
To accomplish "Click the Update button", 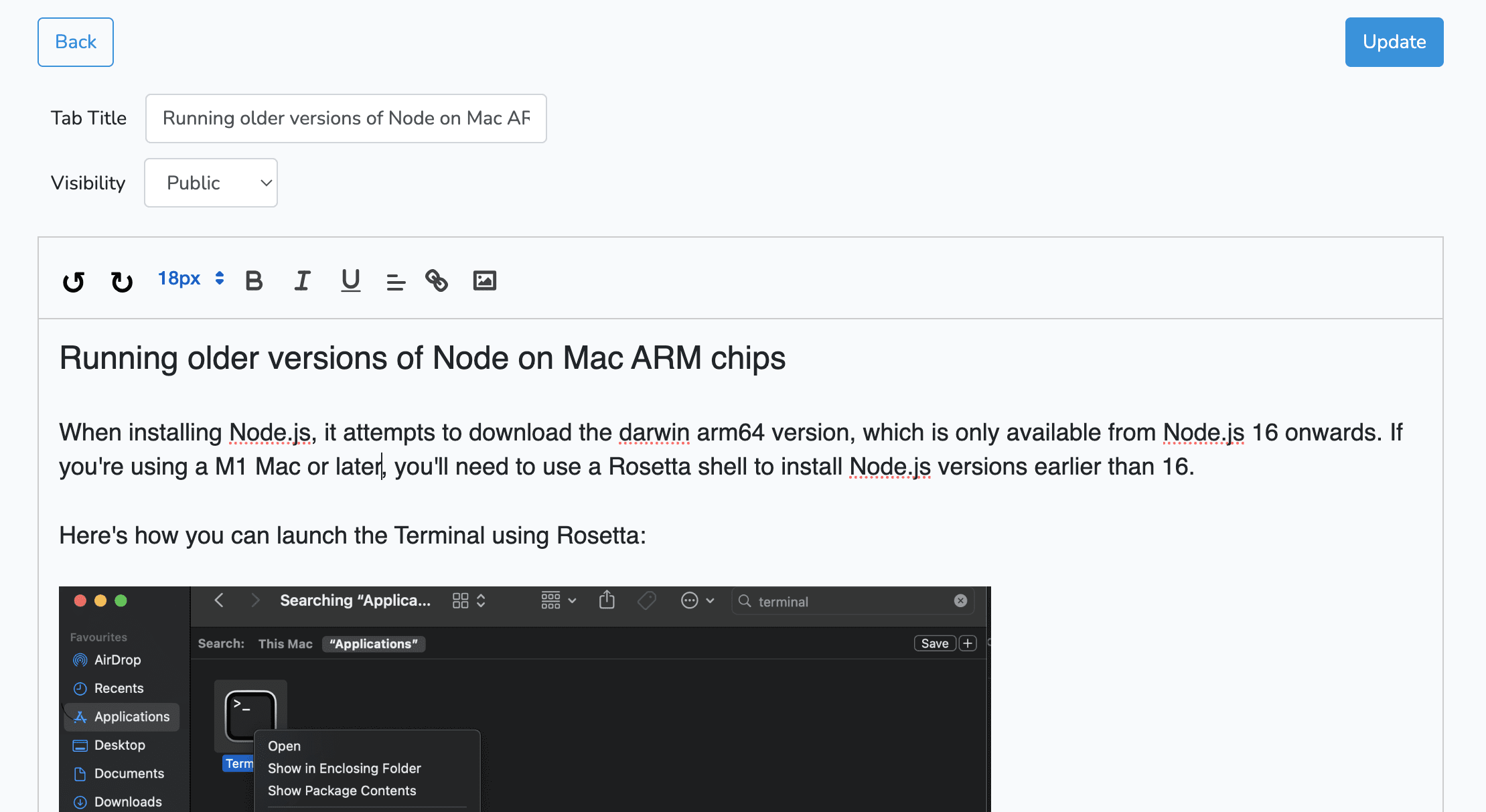I will pyautogui.click(x=1394, y=42).
